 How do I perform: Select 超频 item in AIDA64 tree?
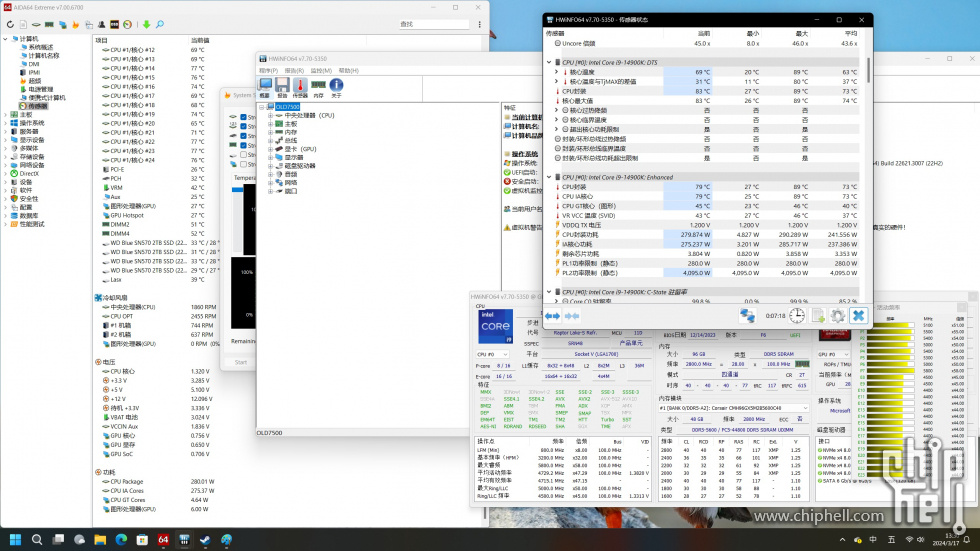tap(34, 81)
